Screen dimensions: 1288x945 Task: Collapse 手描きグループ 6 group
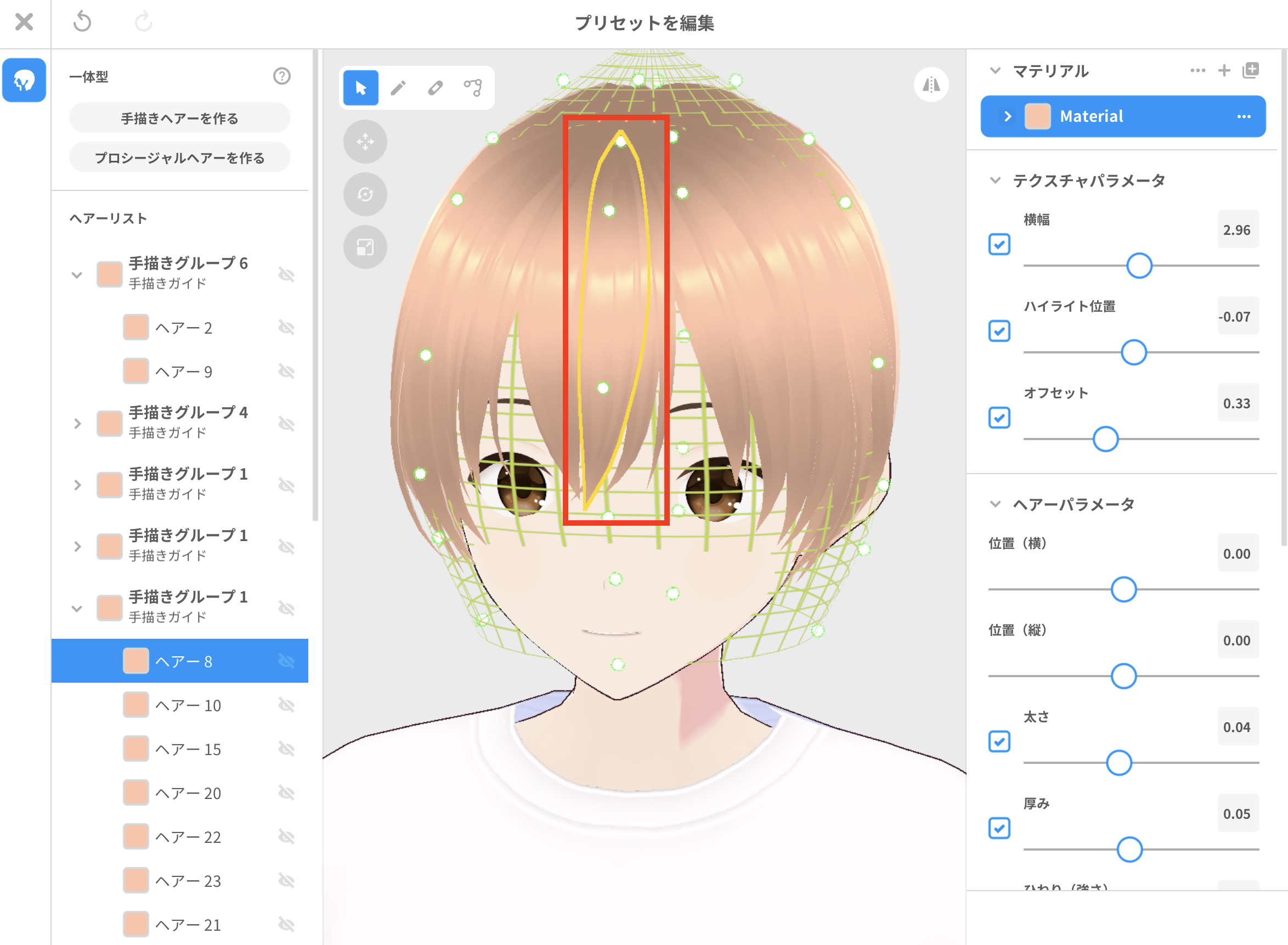(x=77, y=274)
